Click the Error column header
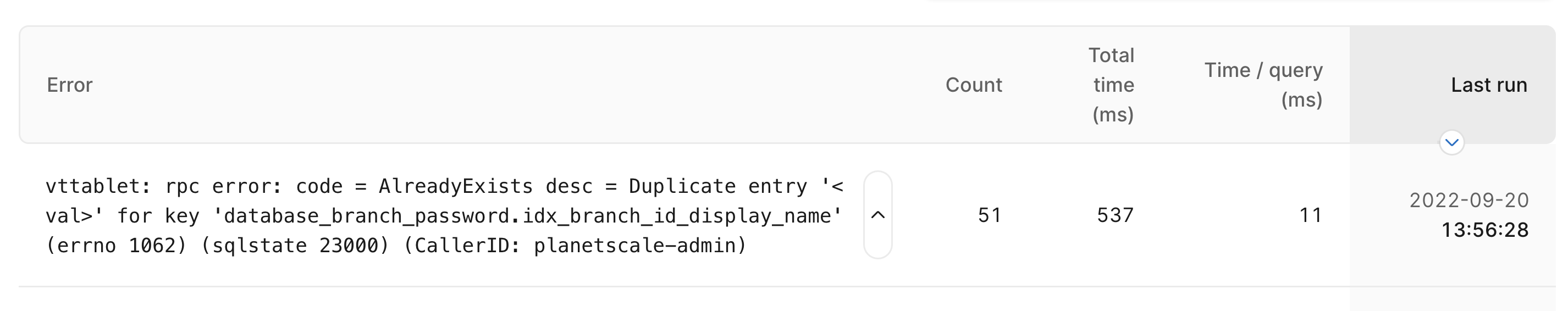Viewport: 1568px width, 311px height. [x=69, y=85]
